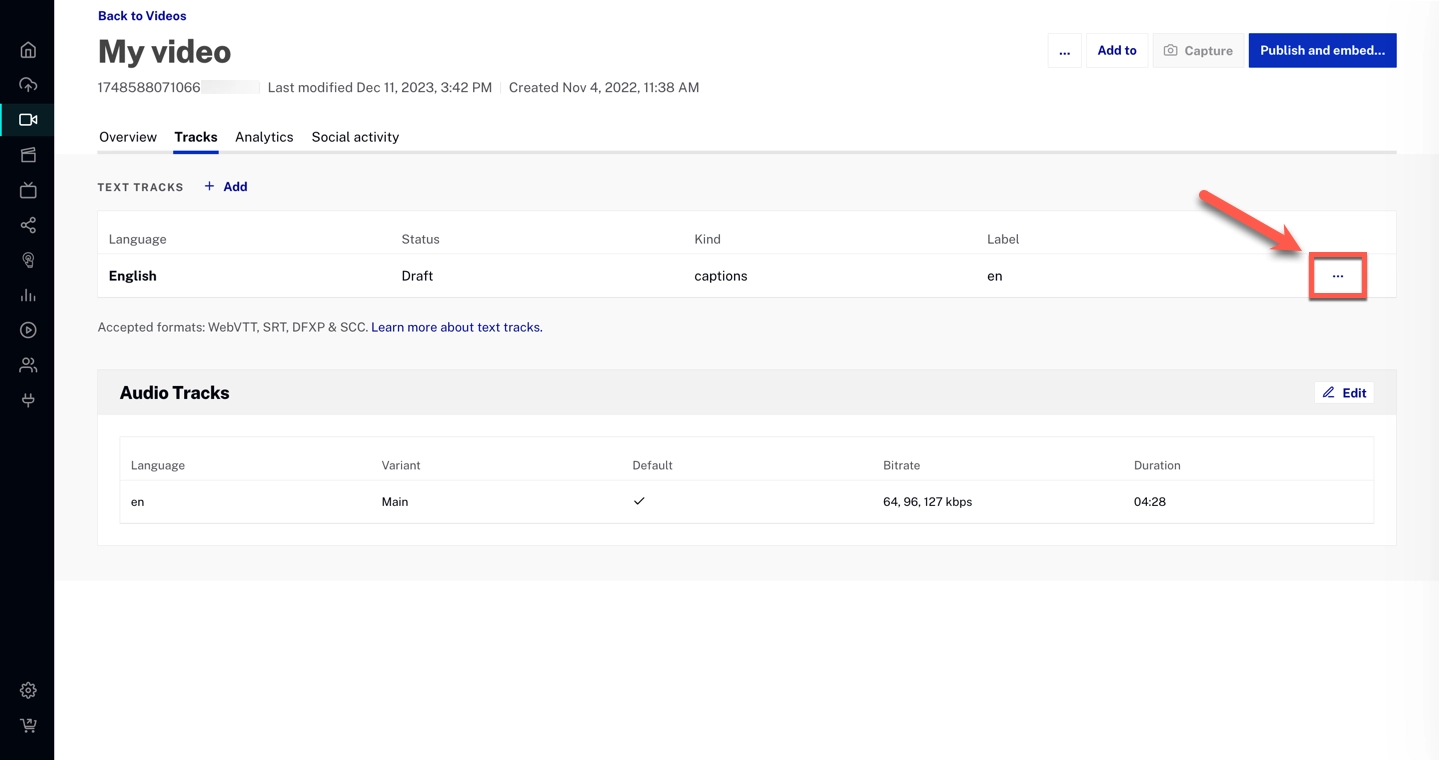Click Publish and embed button
1439x760 pixels.
(1322, 51)
